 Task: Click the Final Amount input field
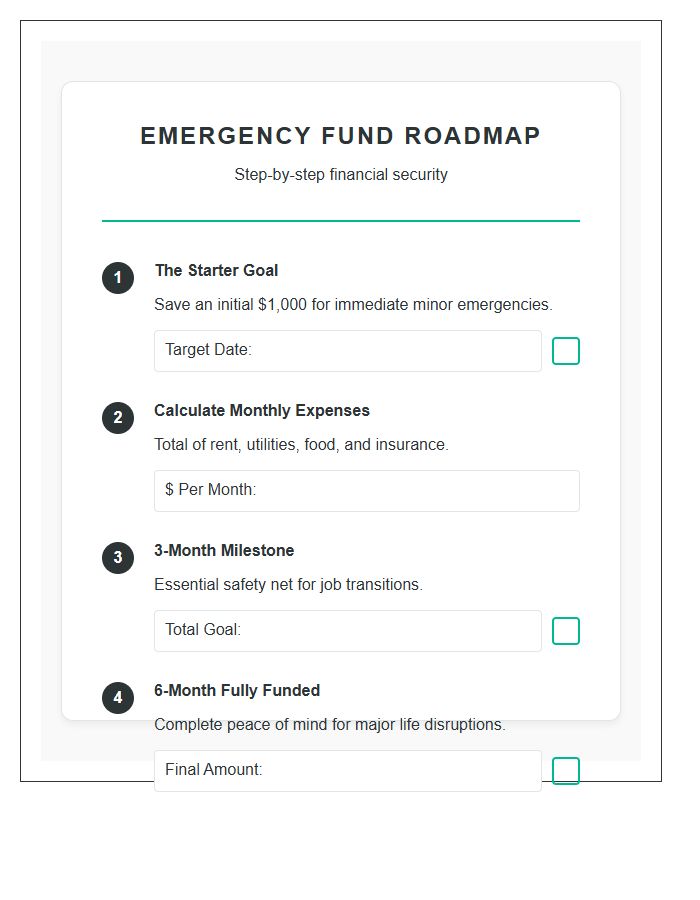tap(347, 771)
